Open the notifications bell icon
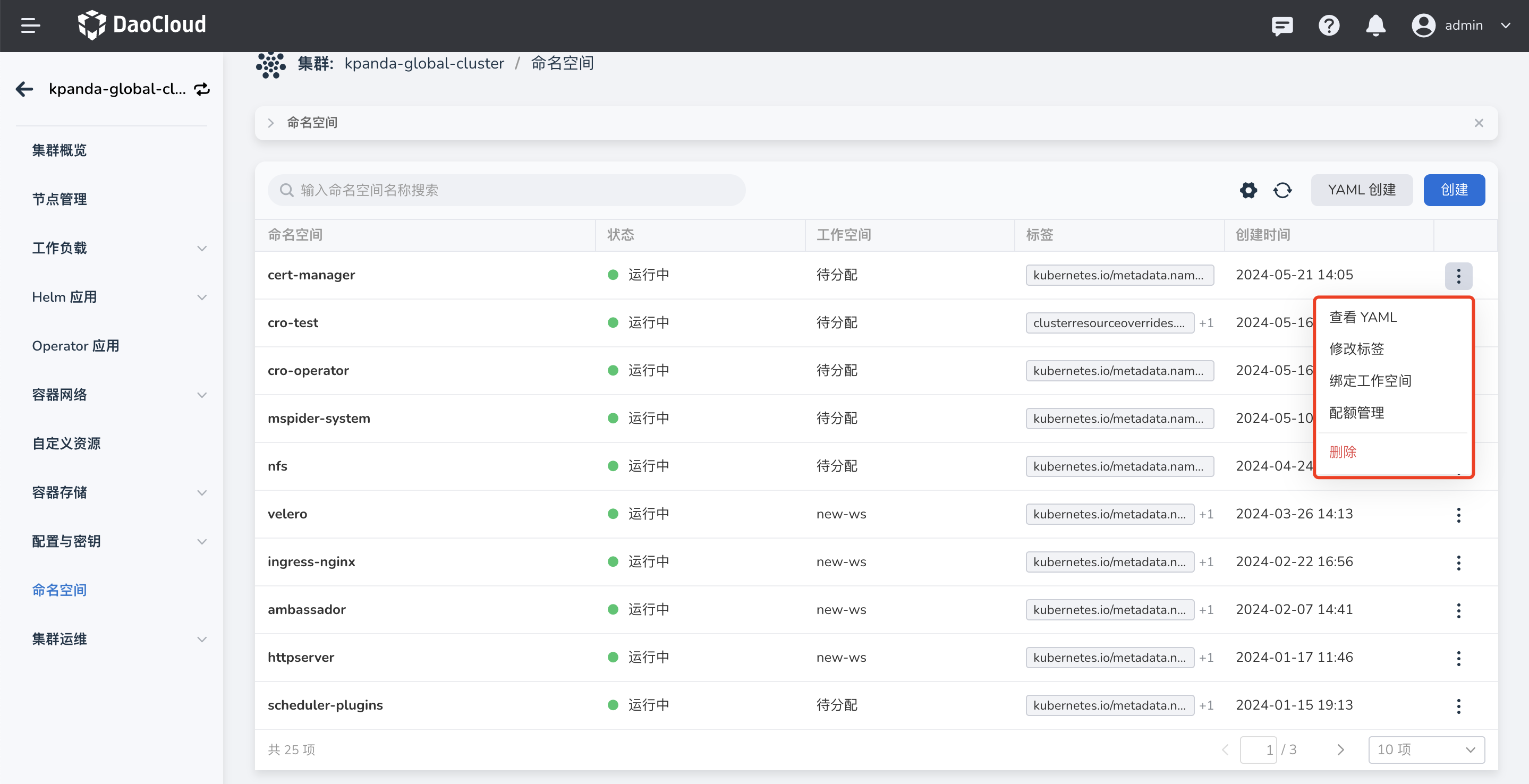 pos(1375,25)
